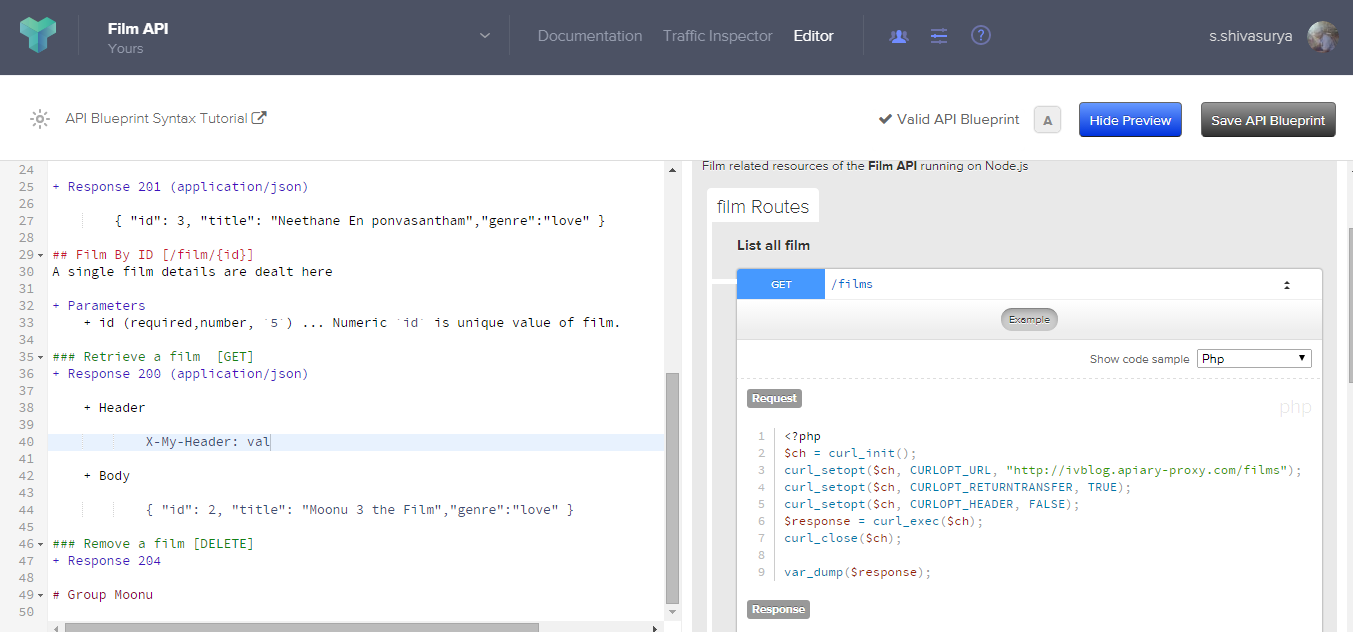Click the s.shivasurya username
The image size is (1353, 632).
tap(1250, 36)
